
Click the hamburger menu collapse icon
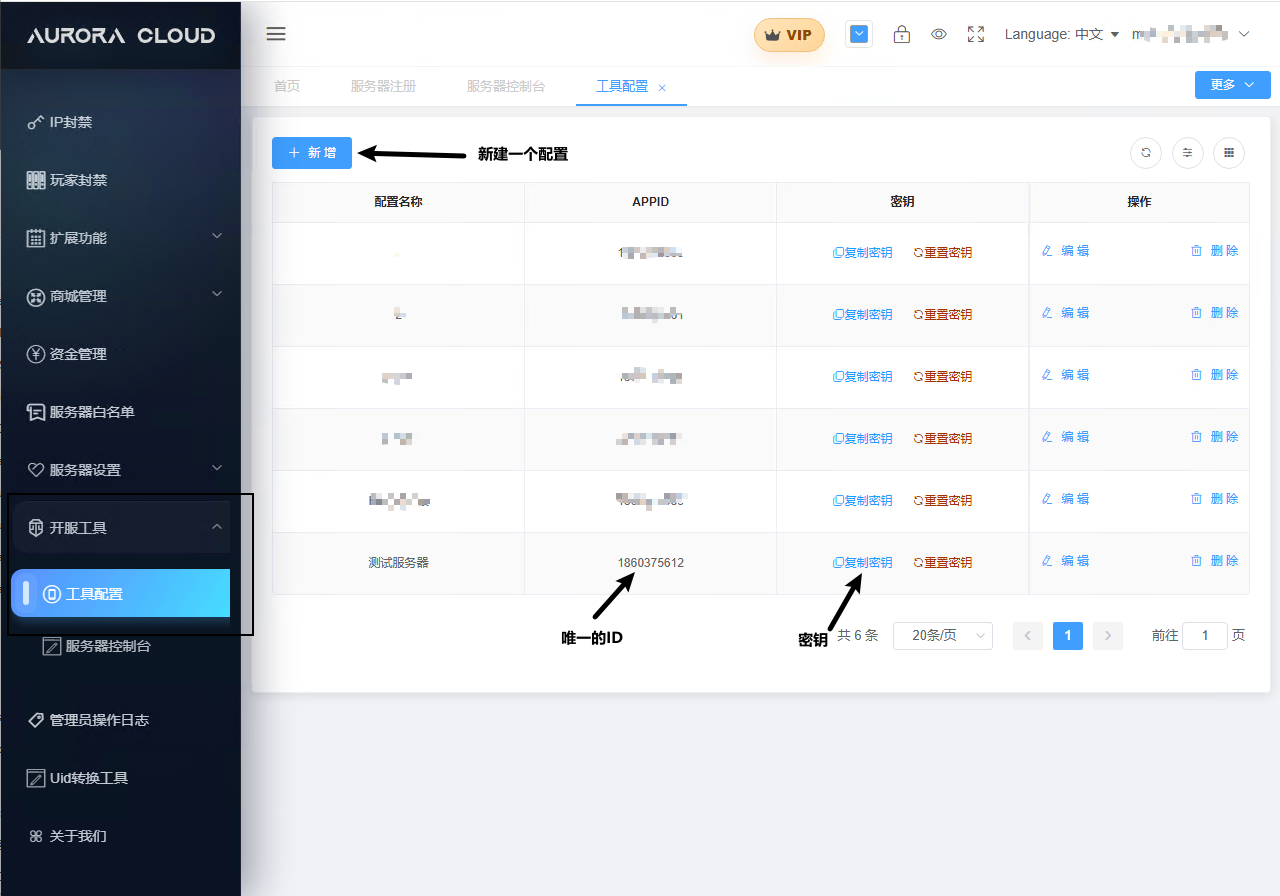click(x=276, y=34)
